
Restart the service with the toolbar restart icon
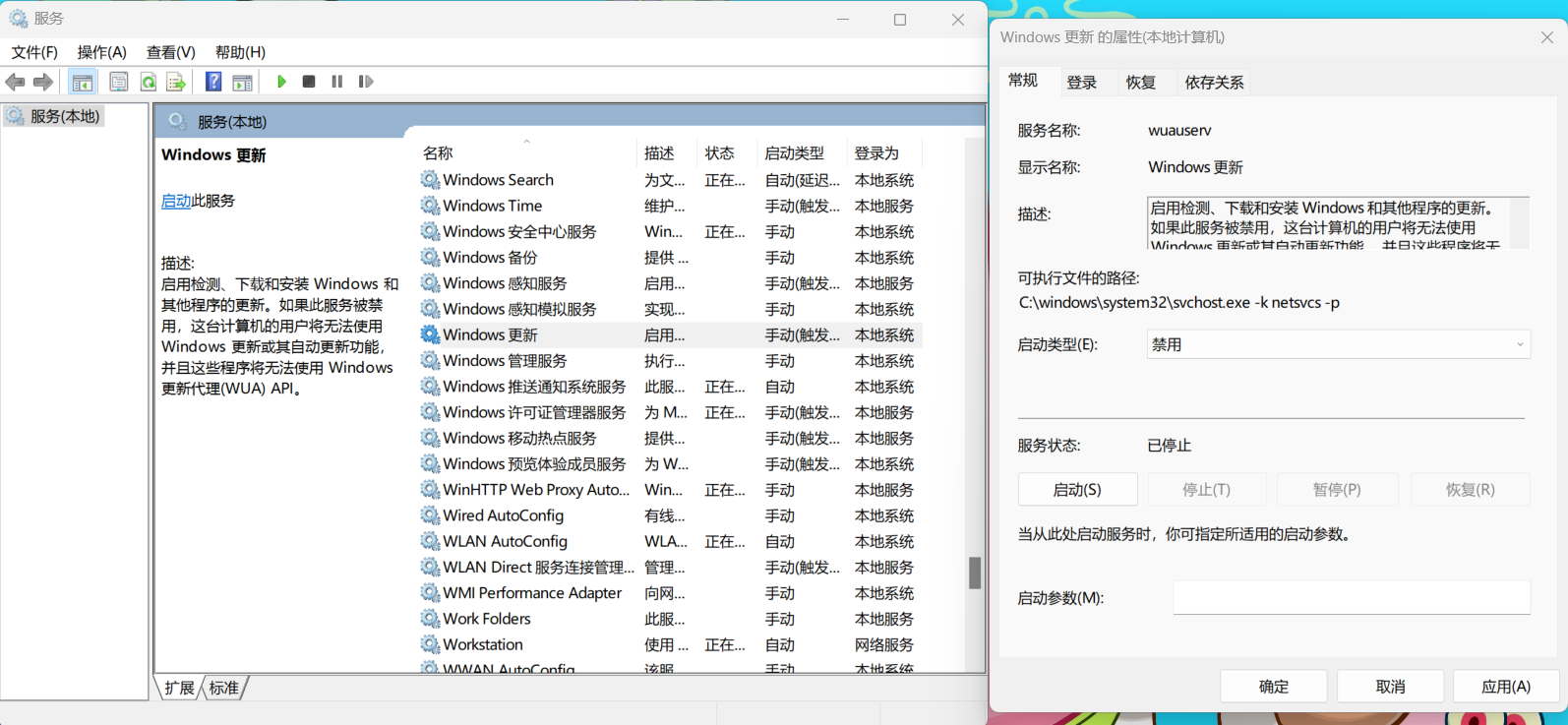pyautogui.click(x=366, y=82)
